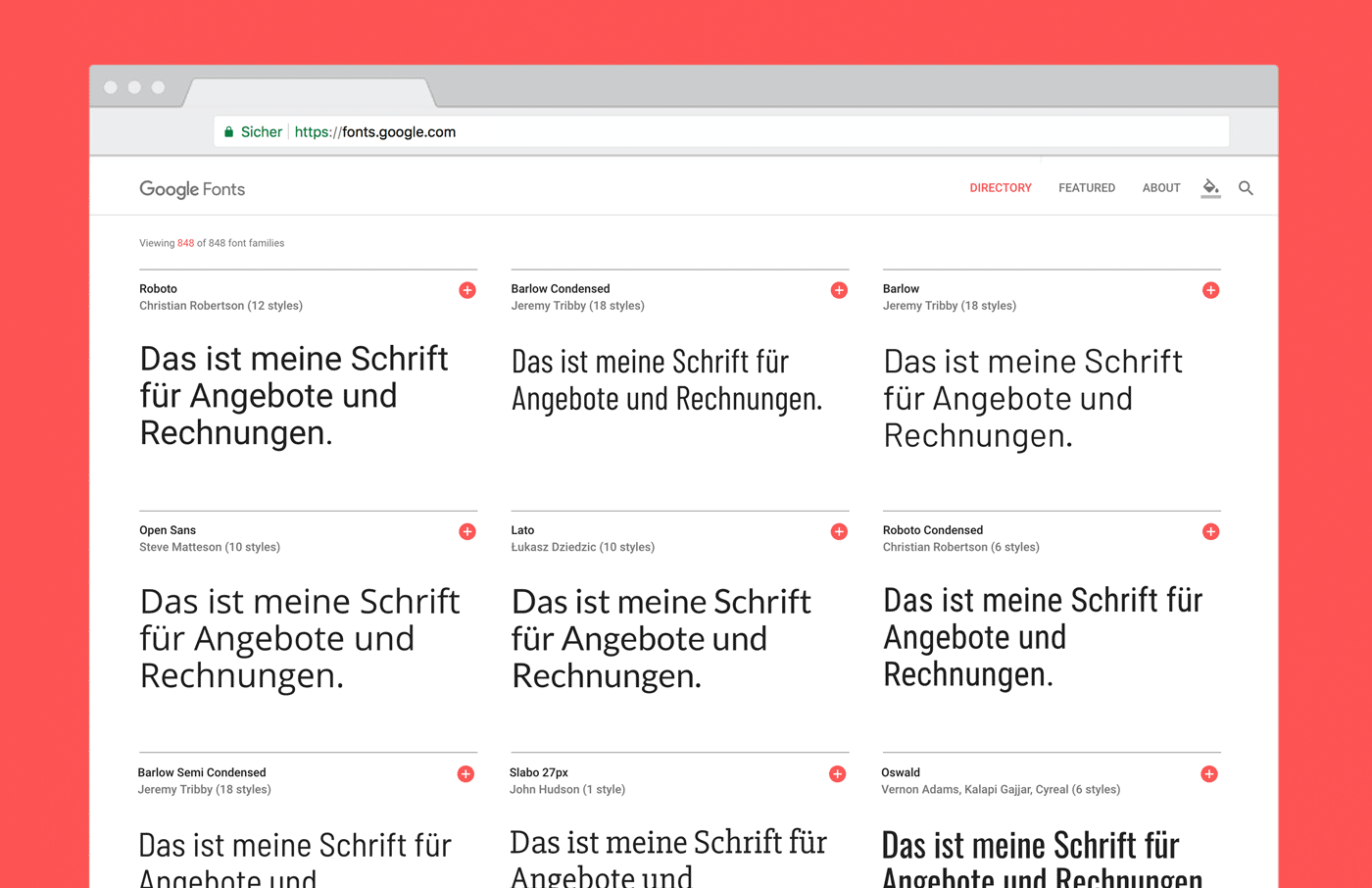1372x888 pixels.
Task: Edit the Roboto sample preview text
Action: 294,396
